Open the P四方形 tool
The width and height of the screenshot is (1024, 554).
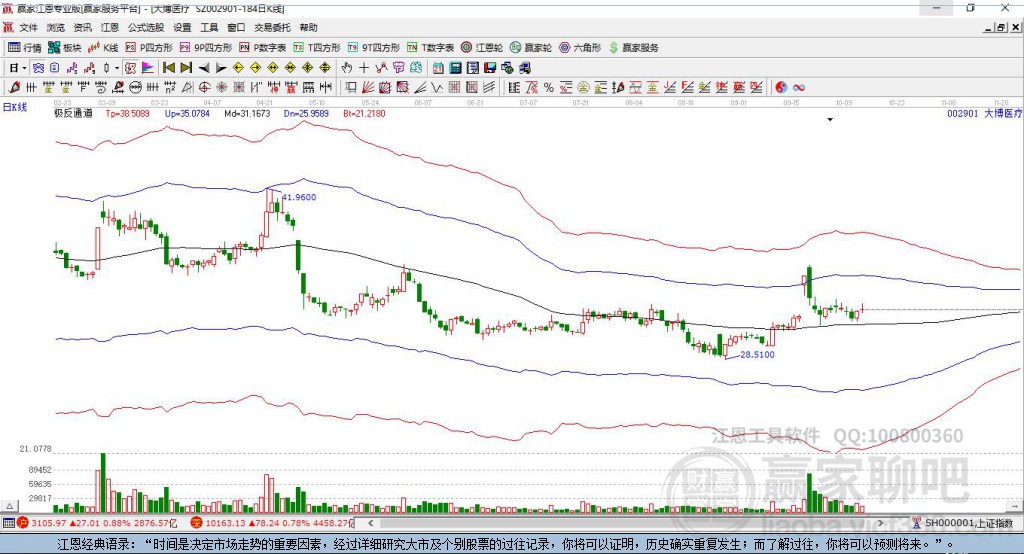tap(149, 48)
